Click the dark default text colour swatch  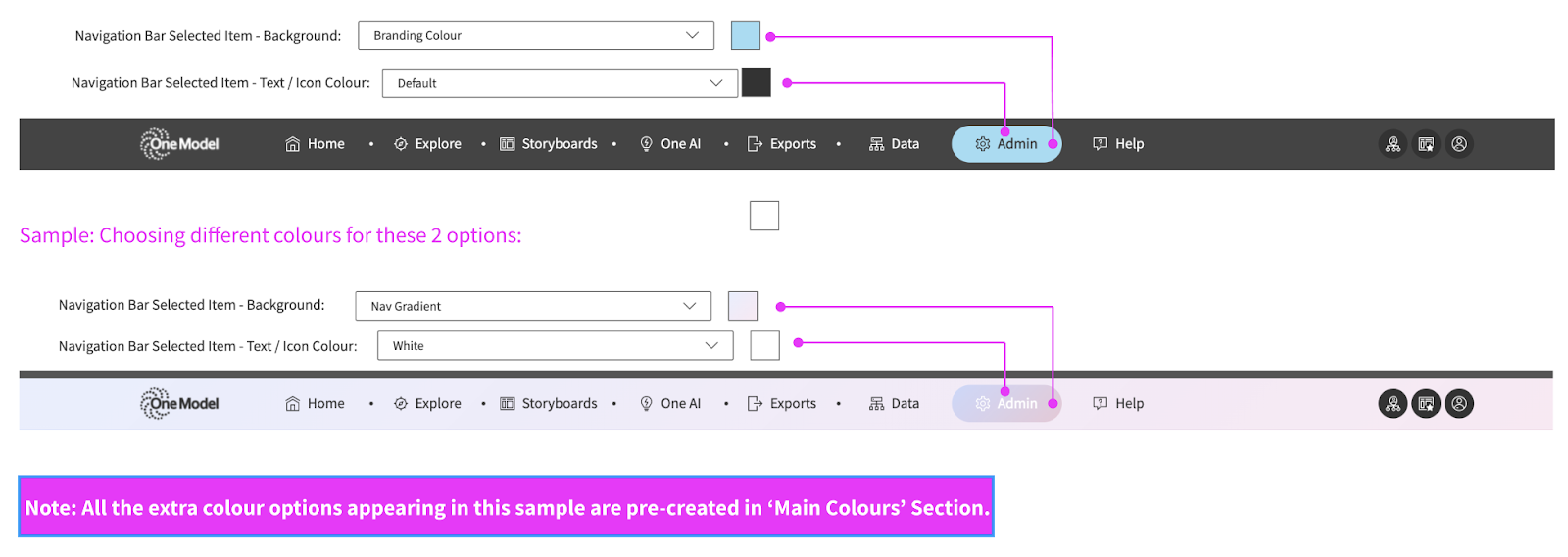pos(757,82)
